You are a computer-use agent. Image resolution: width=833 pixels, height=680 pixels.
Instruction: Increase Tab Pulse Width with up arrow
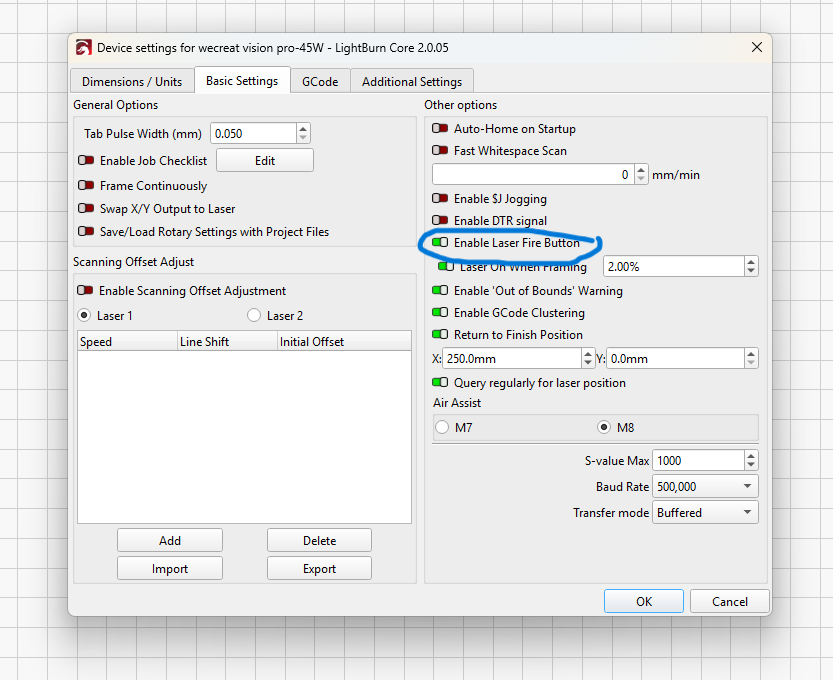pyautogui.click(x=303, y=129)
